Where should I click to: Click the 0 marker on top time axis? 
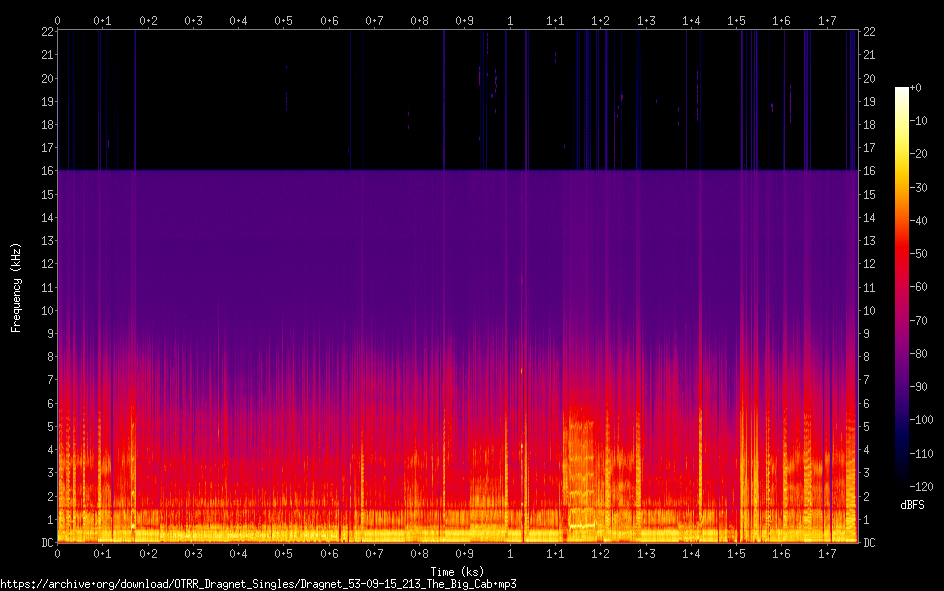58,20
